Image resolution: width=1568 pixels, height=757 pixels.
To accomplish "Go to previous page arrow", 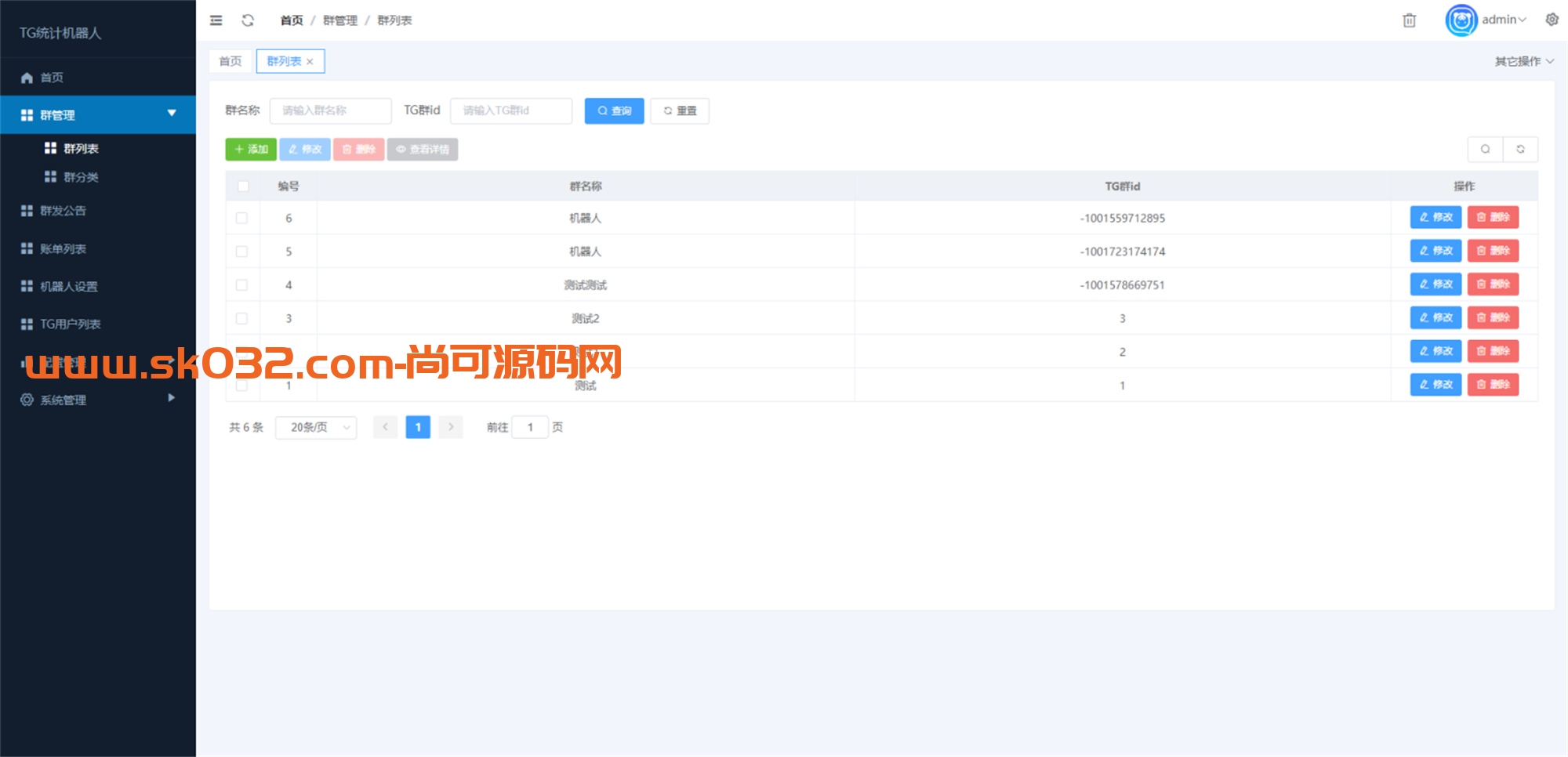I will click(385, 427).
